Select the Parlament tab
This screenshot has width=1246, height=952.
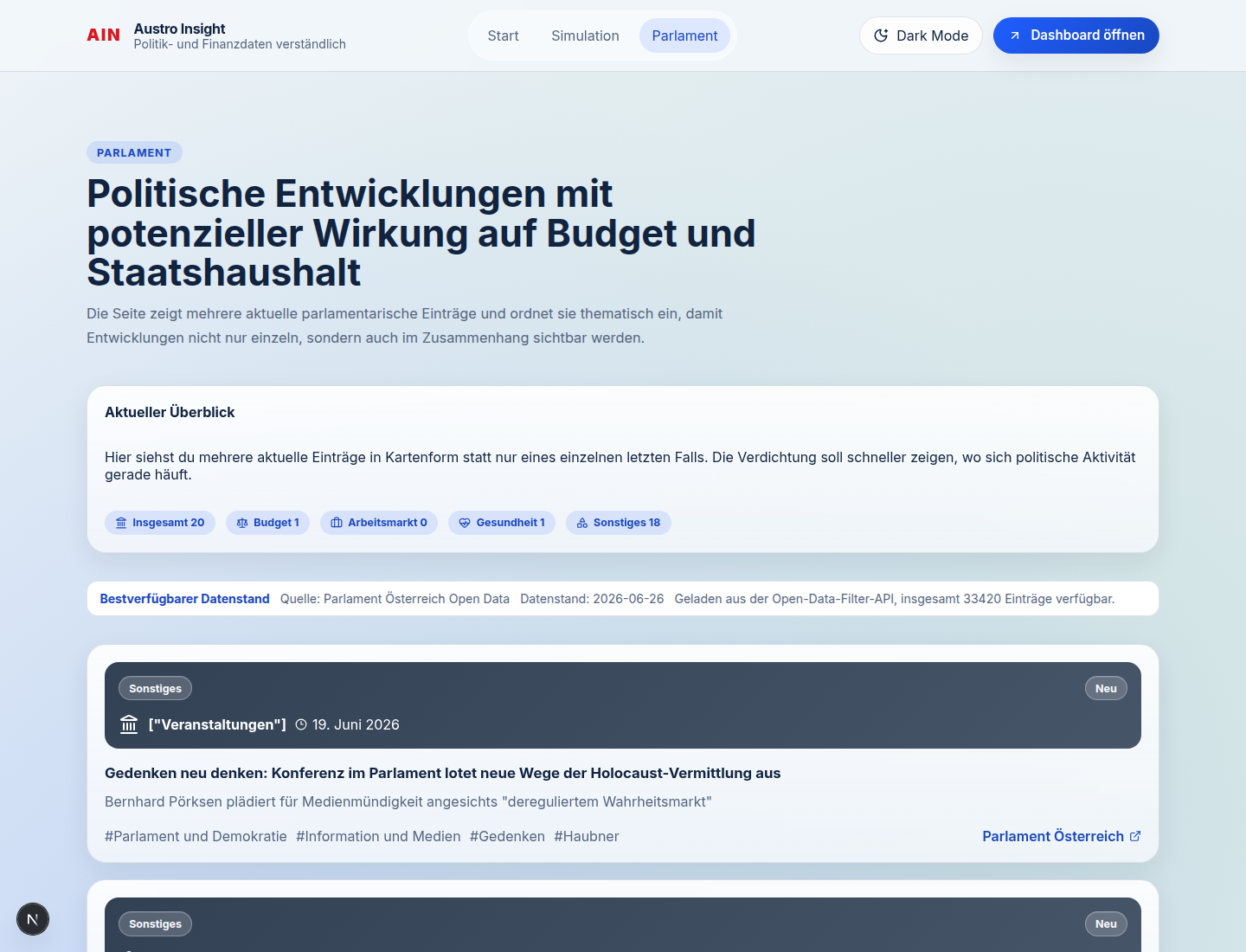(684, 35)
